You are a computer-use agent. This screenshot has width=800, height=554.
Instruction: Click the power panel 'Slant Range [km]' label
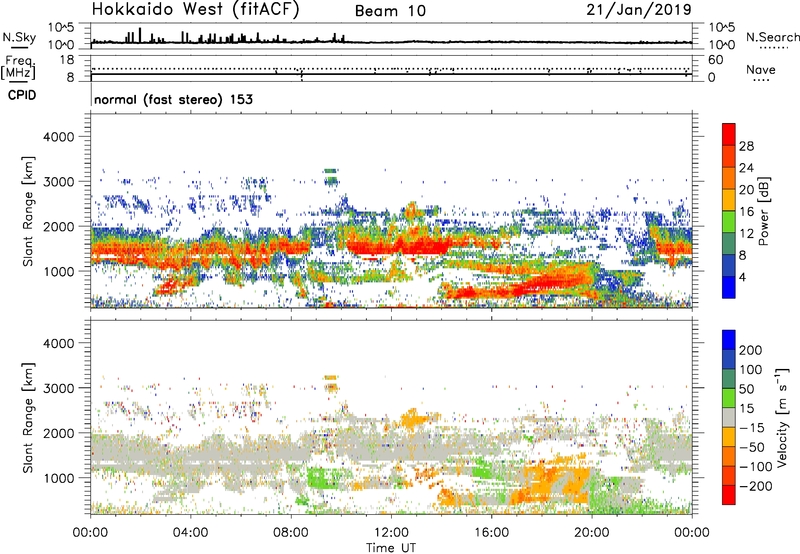click(29, 211)
